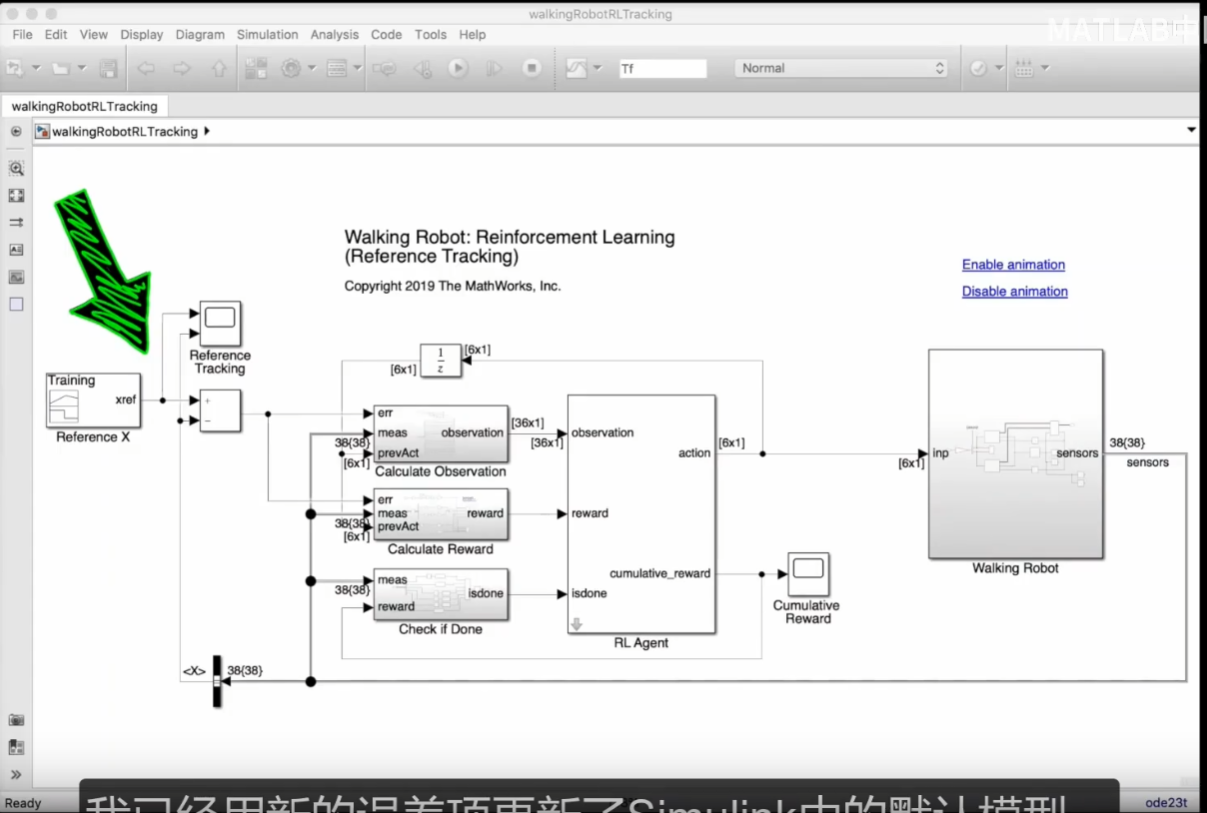
Task: Select the Annotation tool in palette
Action: coord(16,249)
